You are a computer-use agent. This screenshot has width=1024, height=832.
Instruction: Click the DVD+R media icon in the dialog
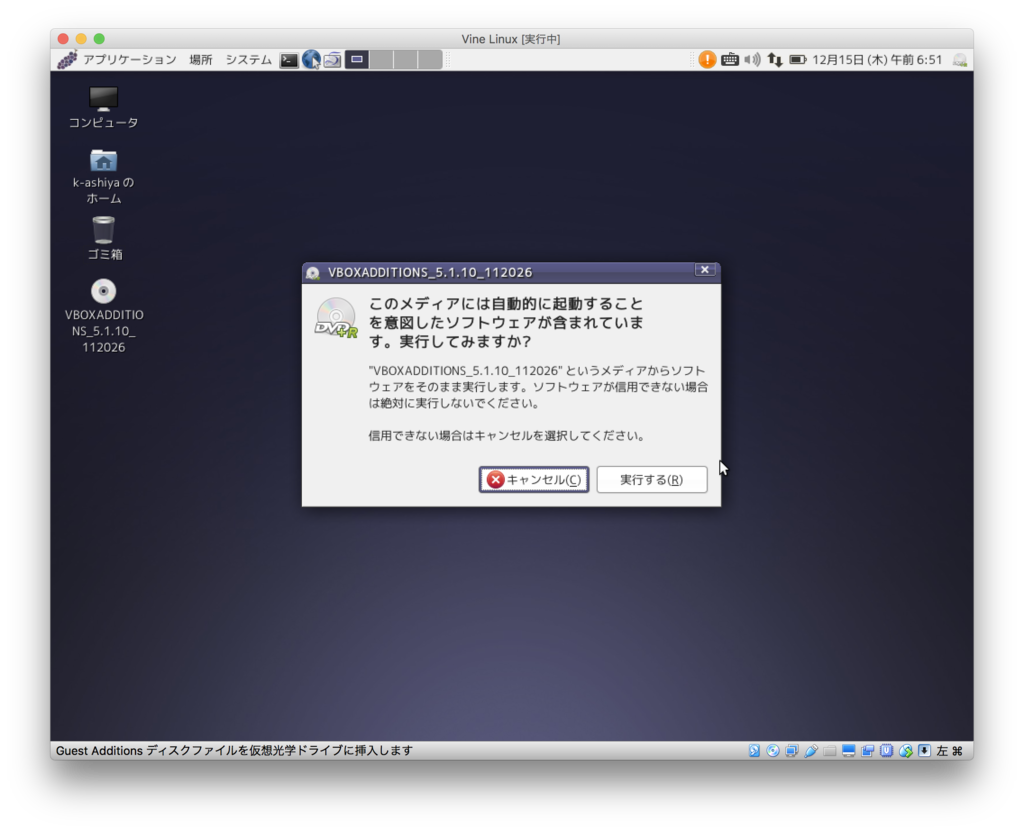pyautogui.click(x=336, y=318)
